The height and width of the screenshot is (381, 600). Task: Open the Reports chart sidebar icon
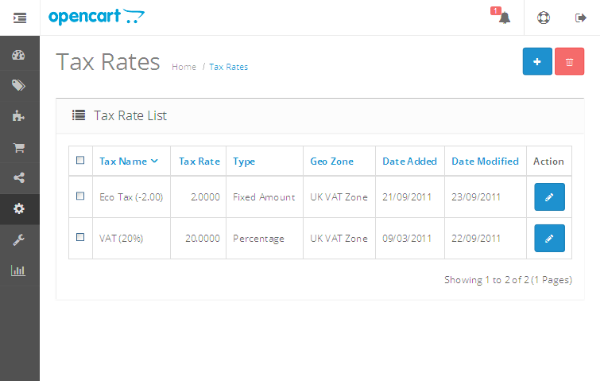coord(18,270)
